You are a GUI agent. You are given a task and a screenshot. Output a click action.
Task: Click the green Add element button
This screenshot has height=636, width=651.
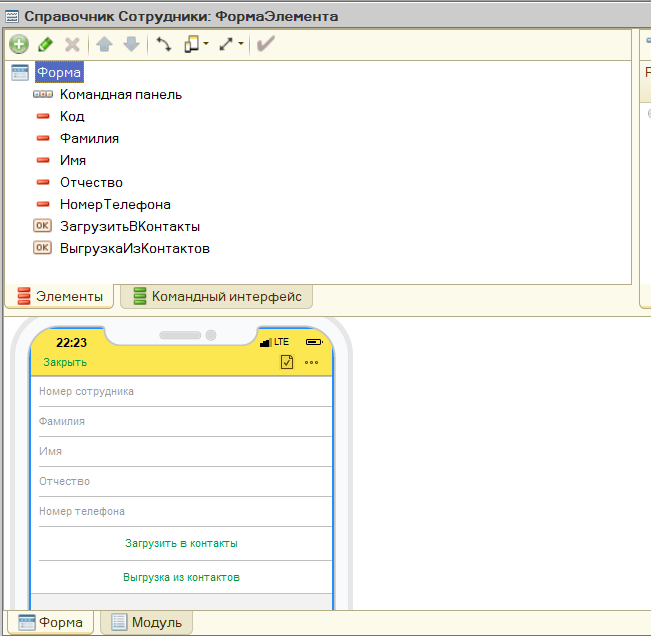tap(19, 44)
